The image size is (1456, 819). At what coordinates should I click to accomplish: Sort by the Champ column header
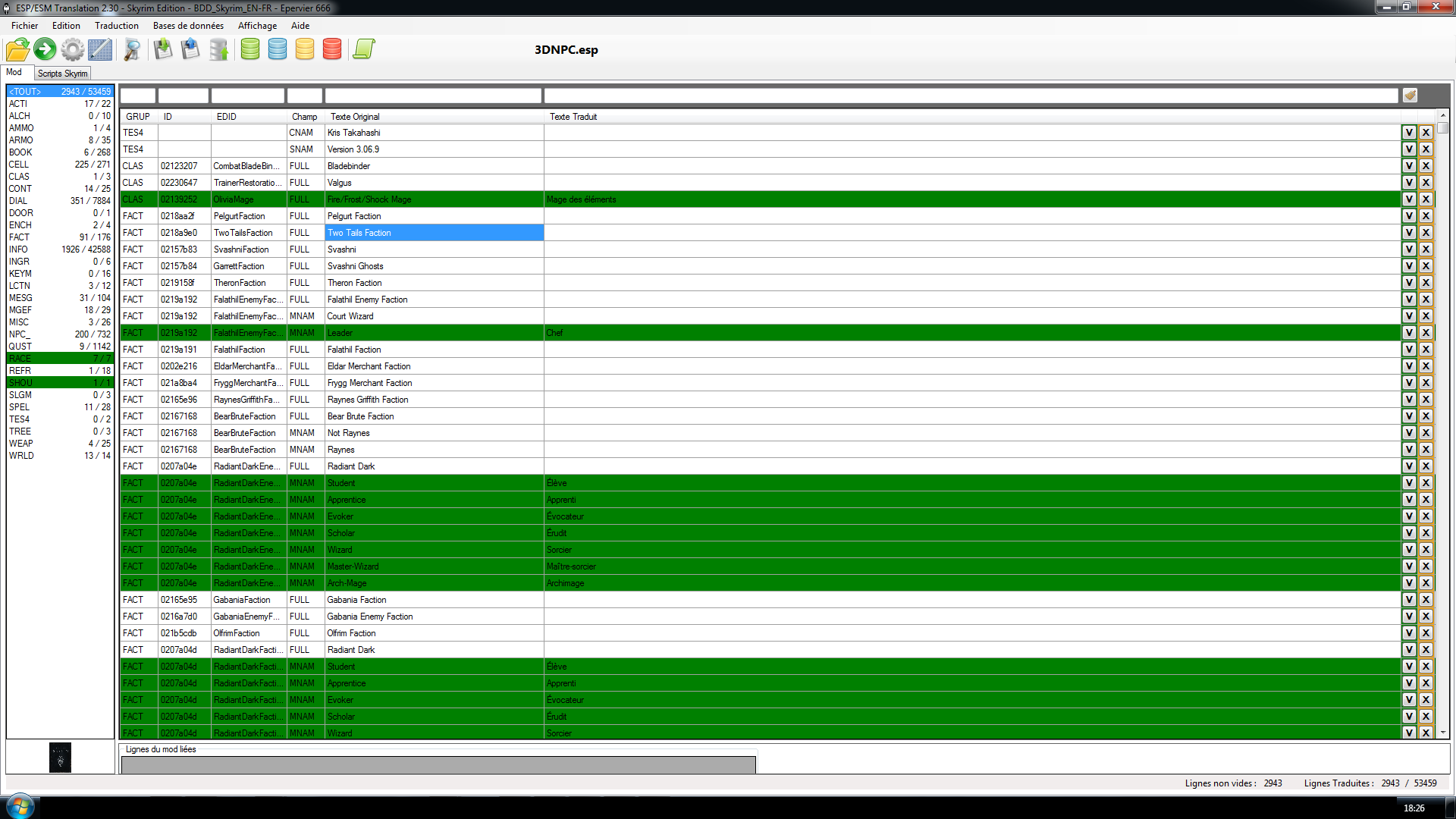click(x=306, y=117)
